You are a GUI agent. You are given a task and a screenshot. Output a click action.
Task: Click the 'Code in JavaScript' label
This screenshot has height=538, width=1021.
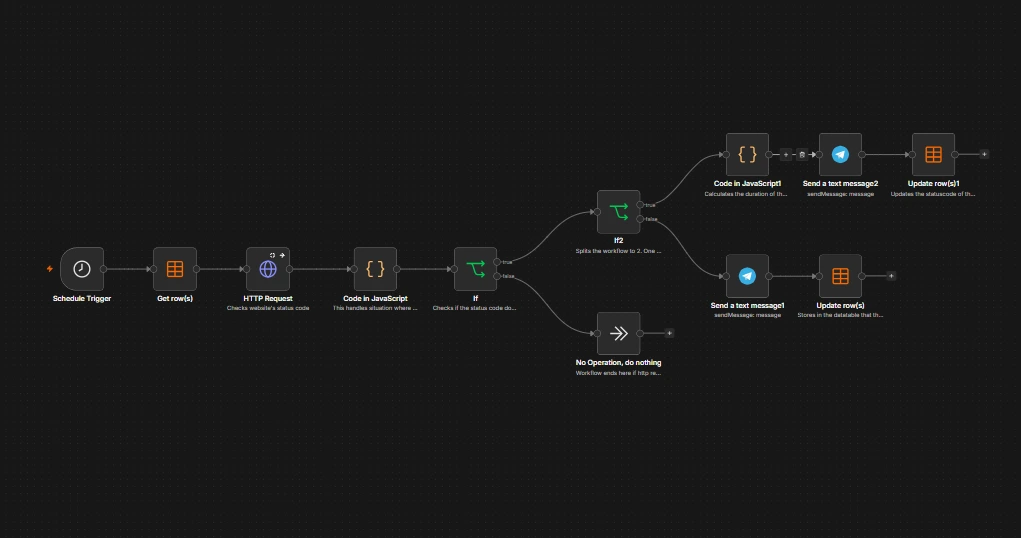[375, 298]
